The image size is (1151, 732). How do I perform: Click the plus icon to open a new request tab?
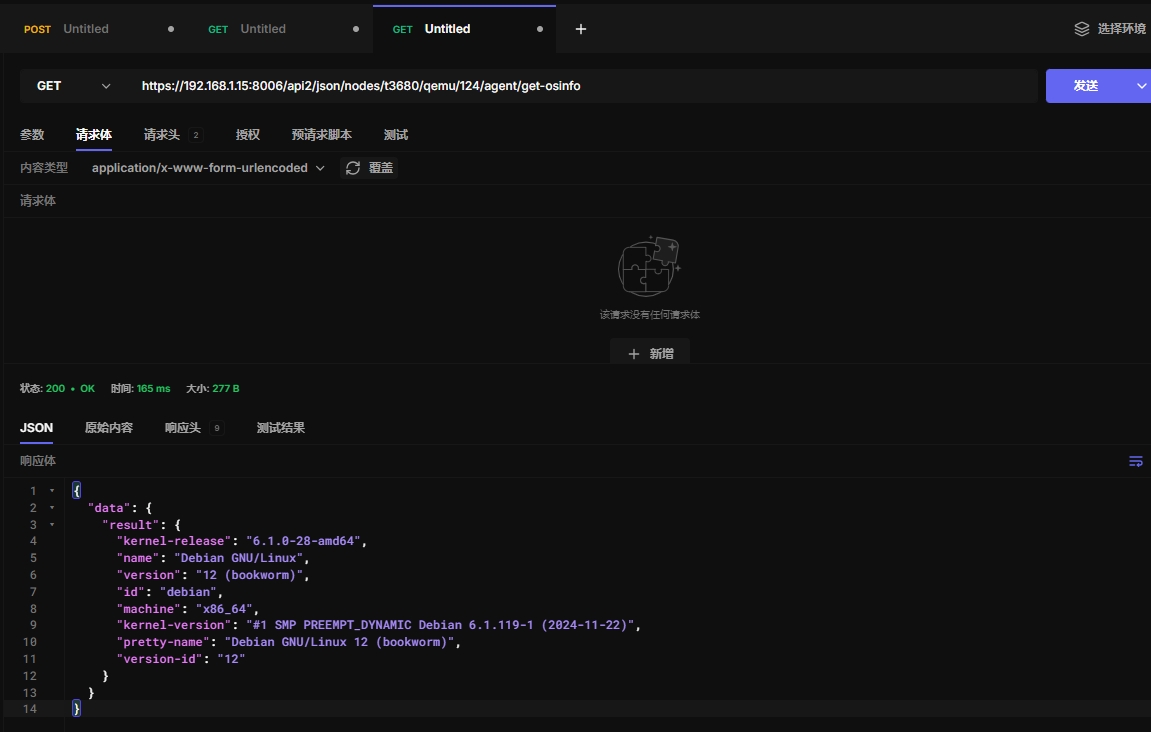tap(581, 29)
